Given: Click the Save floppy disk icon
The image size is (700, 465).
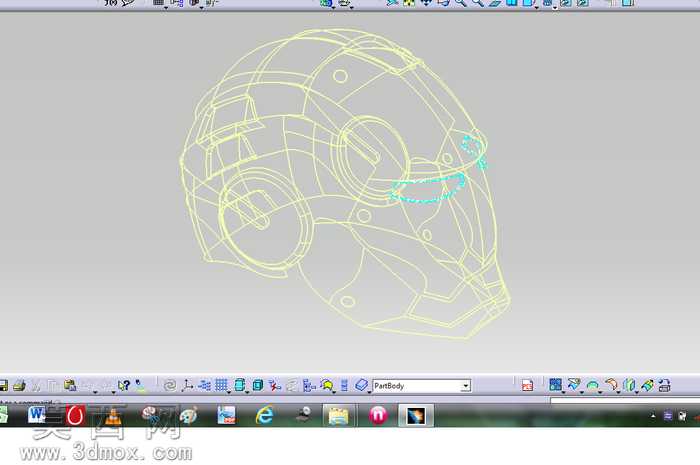Looking at the screenshot, I should (3, 385).
